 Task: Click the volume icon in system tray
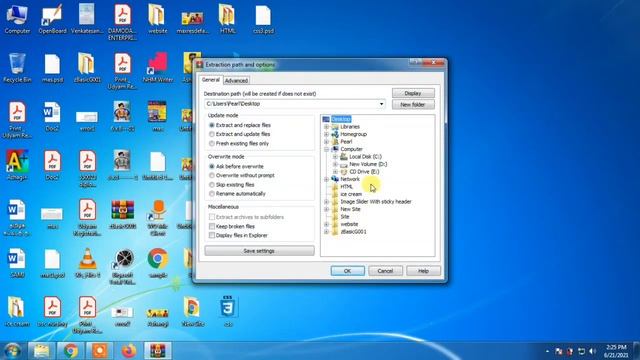592,351
